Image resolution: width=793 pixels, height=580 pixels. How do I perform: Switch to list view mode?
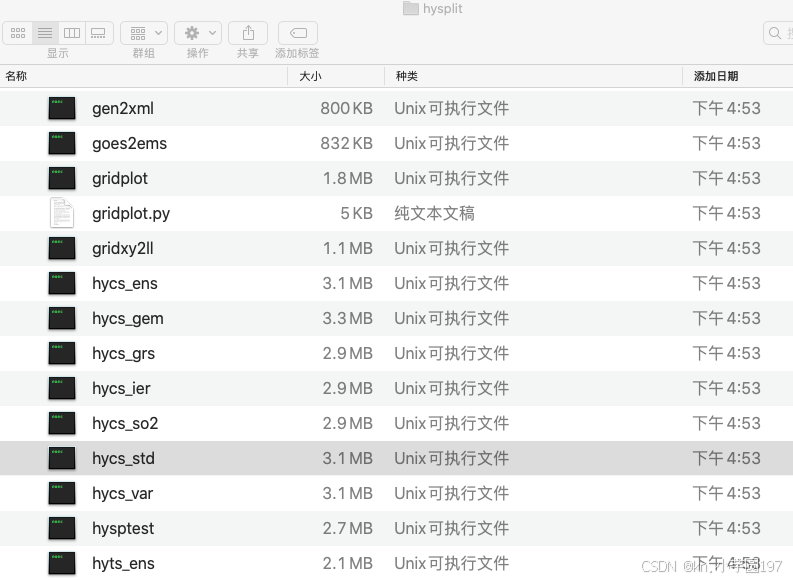click(x=45, y=33)
